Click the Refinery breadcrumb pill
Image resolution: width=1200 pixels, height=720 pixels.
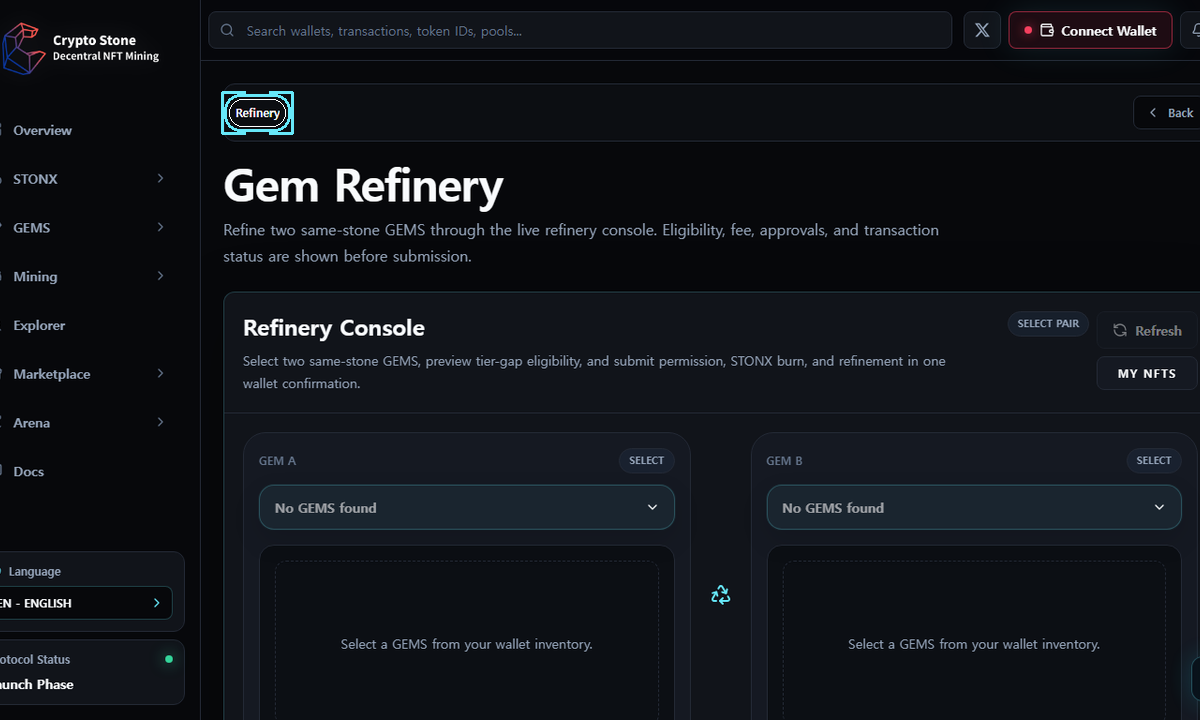[258, 113]
